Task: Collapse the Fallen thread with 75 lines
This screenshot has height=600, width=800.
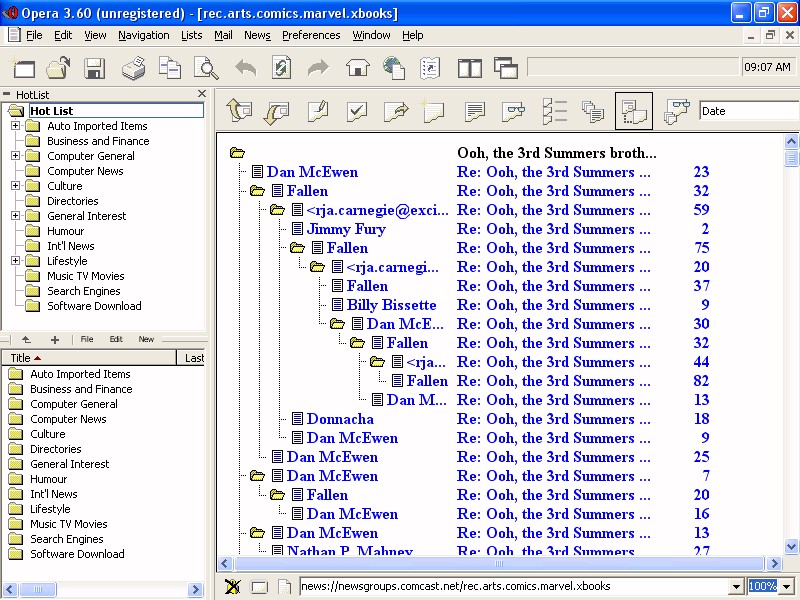Action: [x=297, y=248]
